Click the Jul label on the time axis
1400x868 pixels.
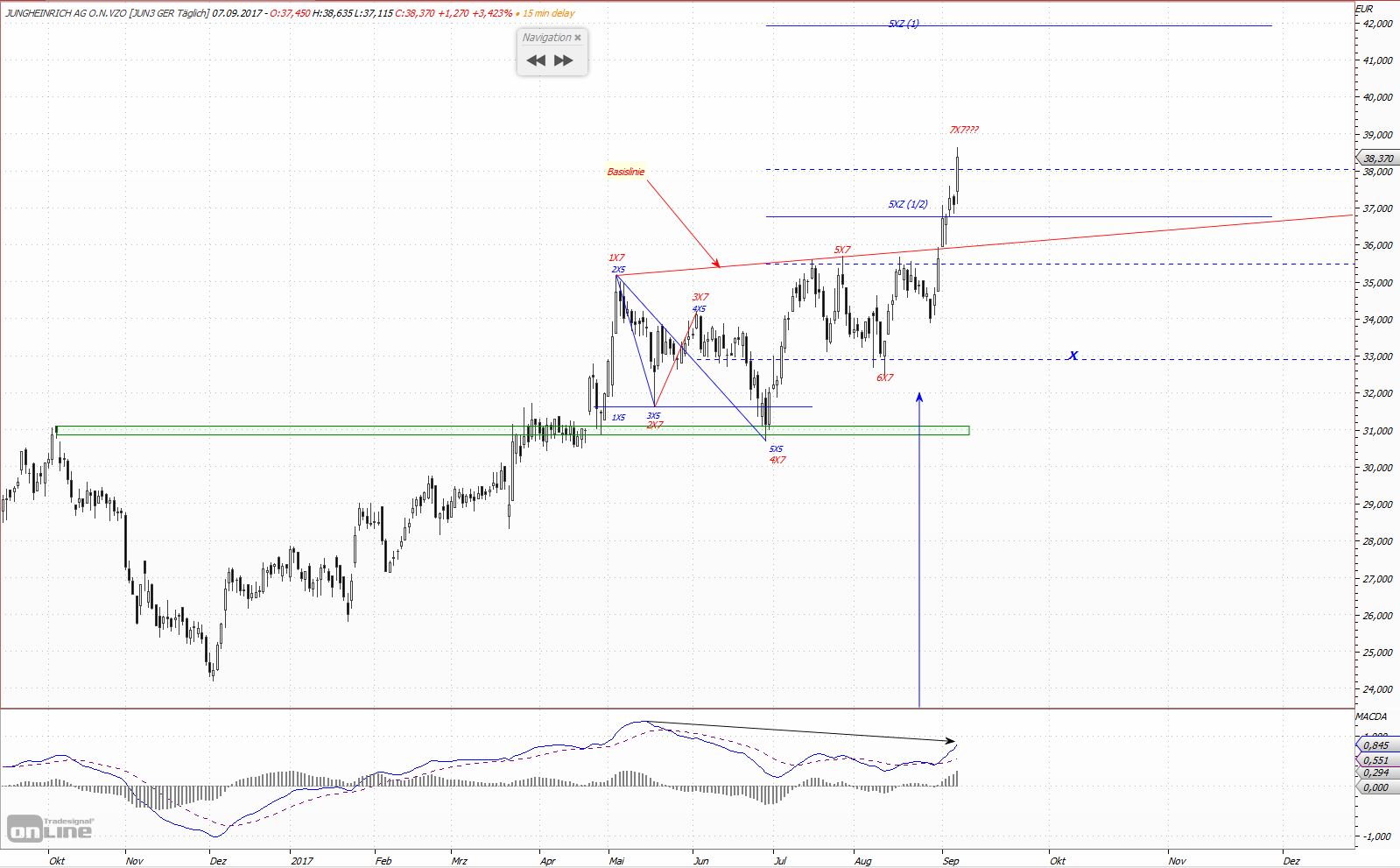pos(780,861)
